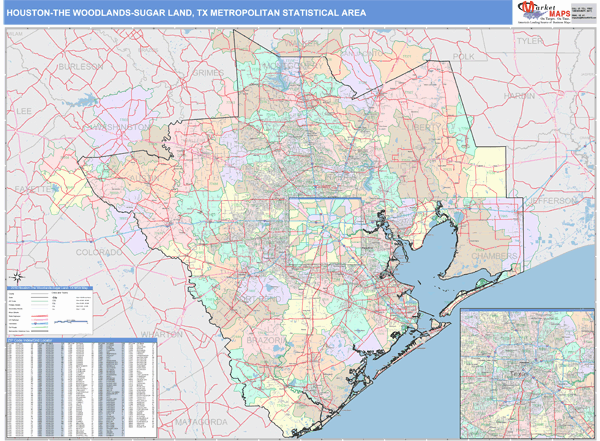Click the LIBERTY county label
Screen dimensions: 600x441
pyautogui.click(x=425, y=127)
